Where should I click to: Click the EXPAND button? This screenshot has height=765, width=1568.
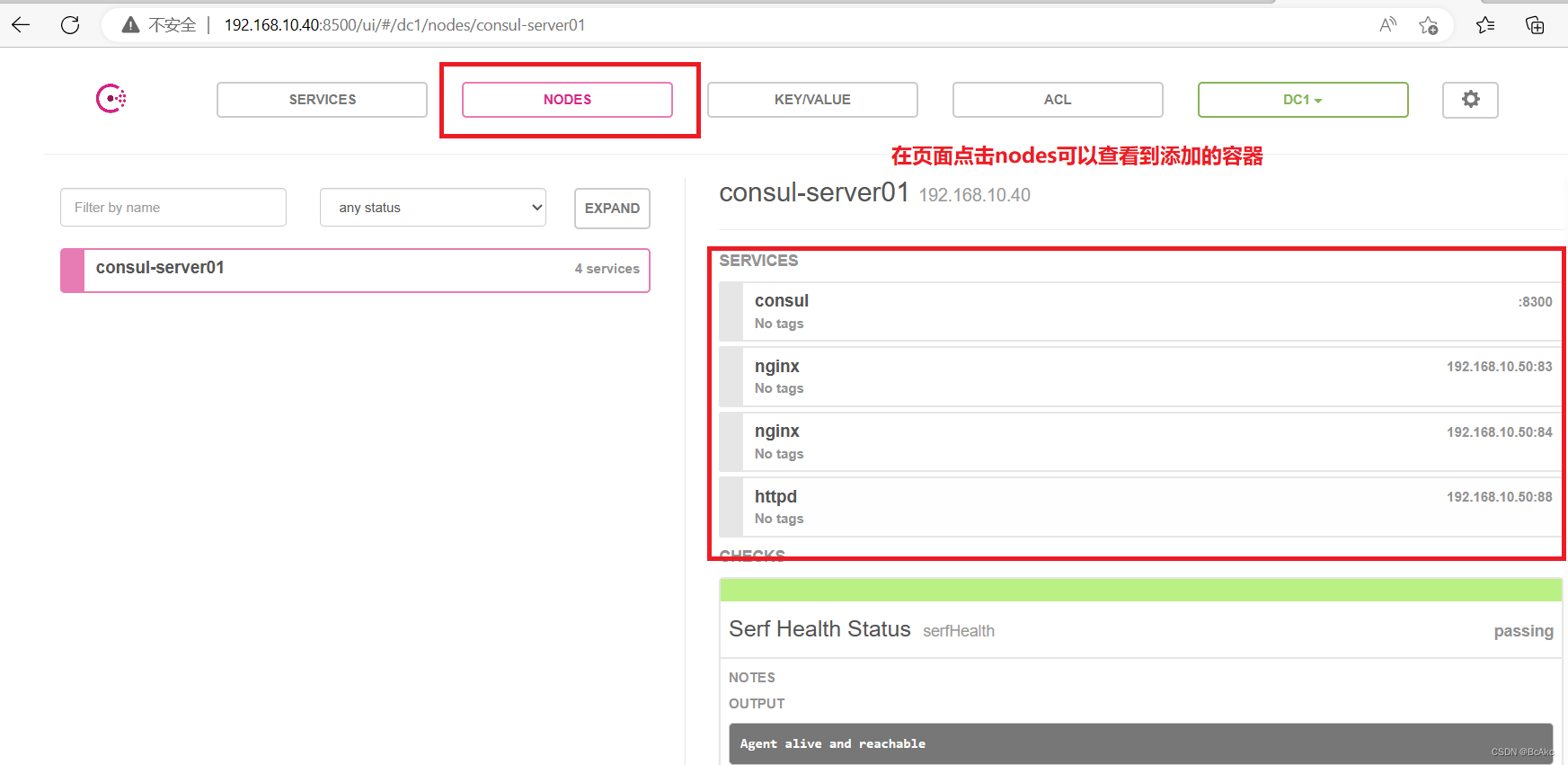612,209
